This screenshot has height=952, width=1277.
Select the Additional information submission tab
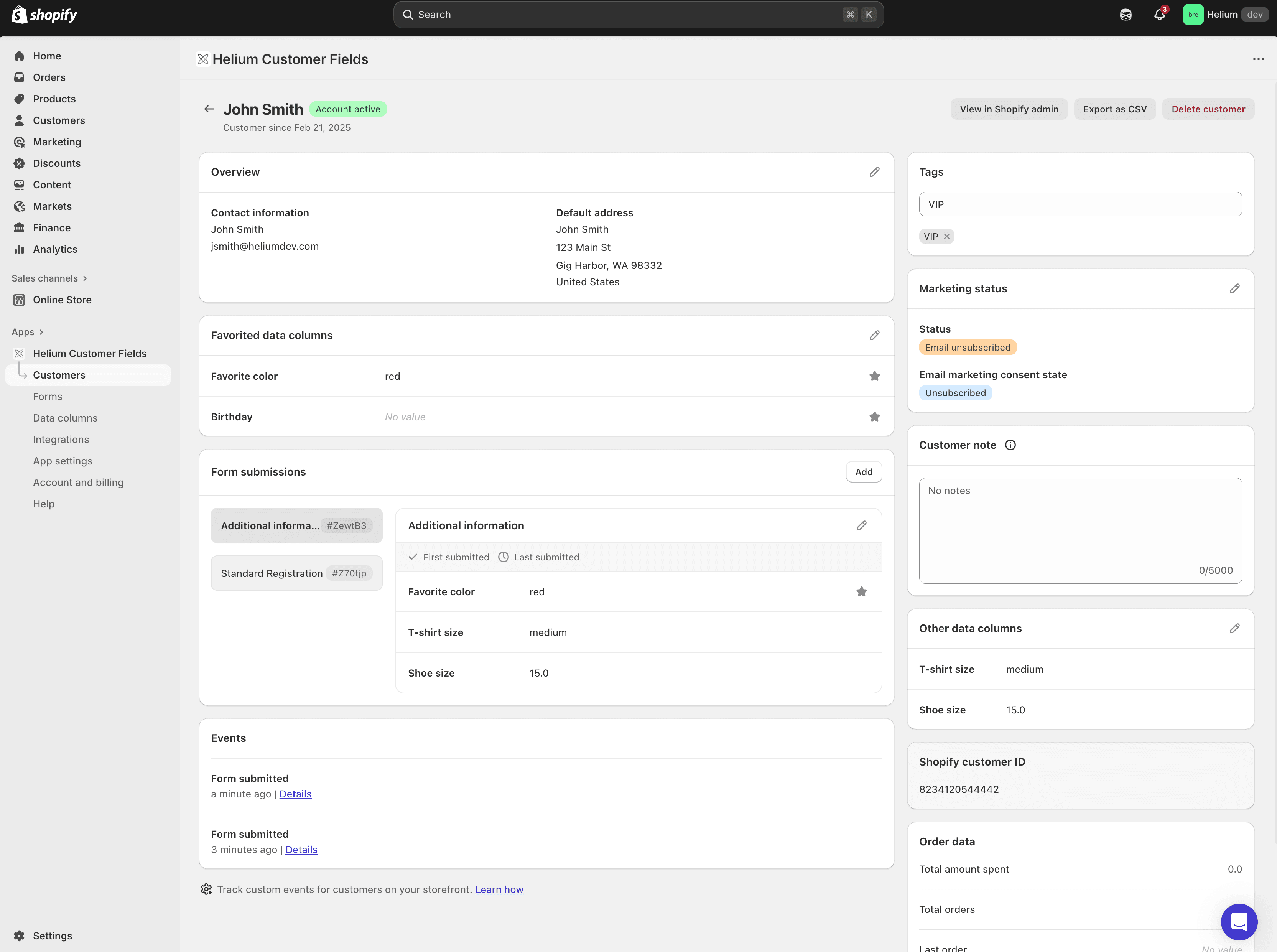(x=296, y=525)
